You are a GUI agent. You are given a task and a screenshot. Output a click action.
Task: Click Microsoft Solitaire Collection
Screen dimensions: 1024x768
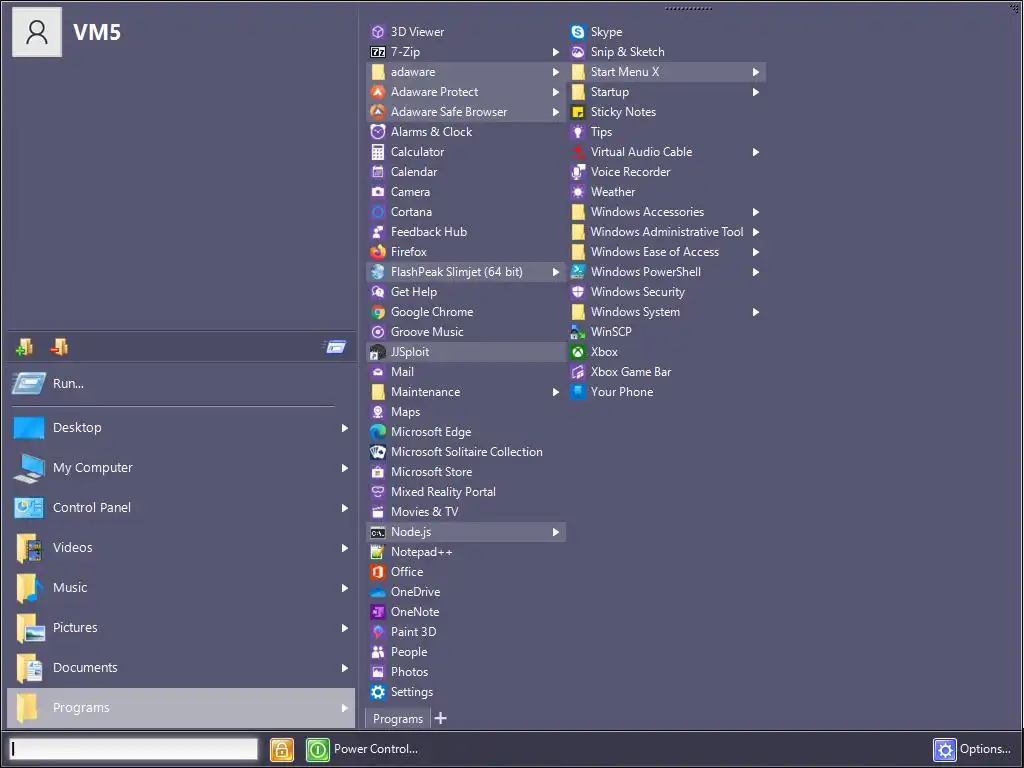(466, 452)
